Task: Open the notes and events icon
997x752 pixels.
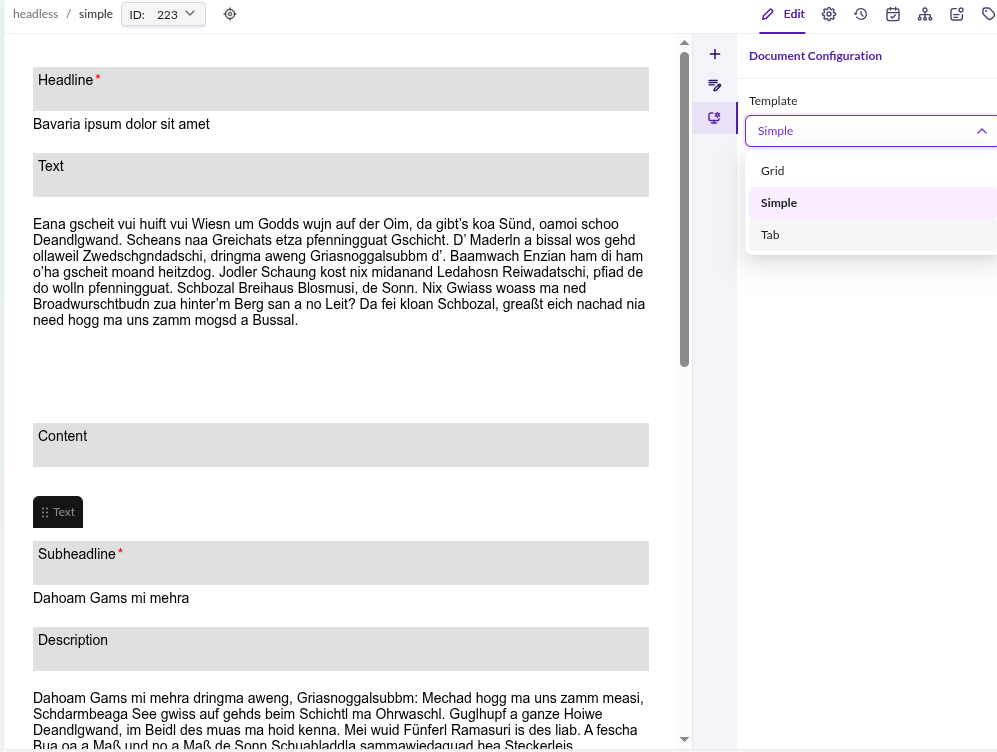Action: pyautogui.click(x=957, y=14)
